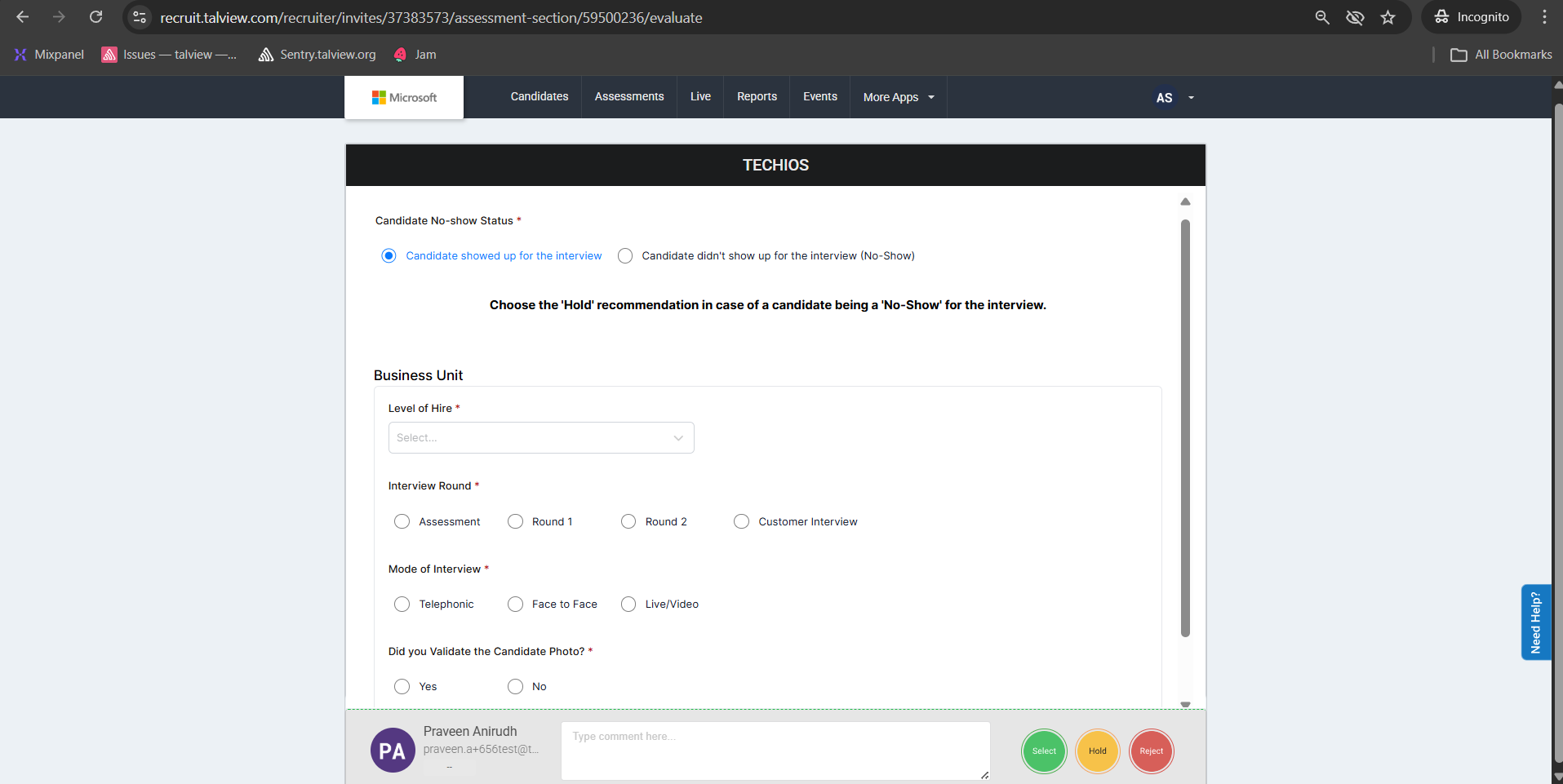
Task: Open site information icon in address bar
Action: point(140,17)
